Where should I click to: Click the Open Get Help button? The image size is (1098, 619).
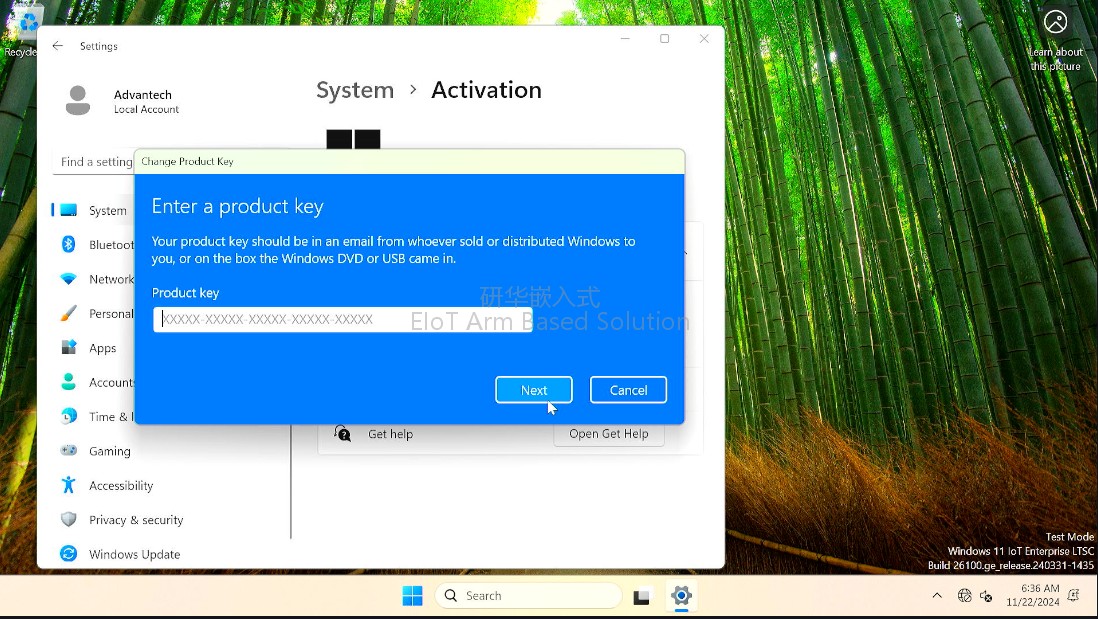tap(609, 433)
